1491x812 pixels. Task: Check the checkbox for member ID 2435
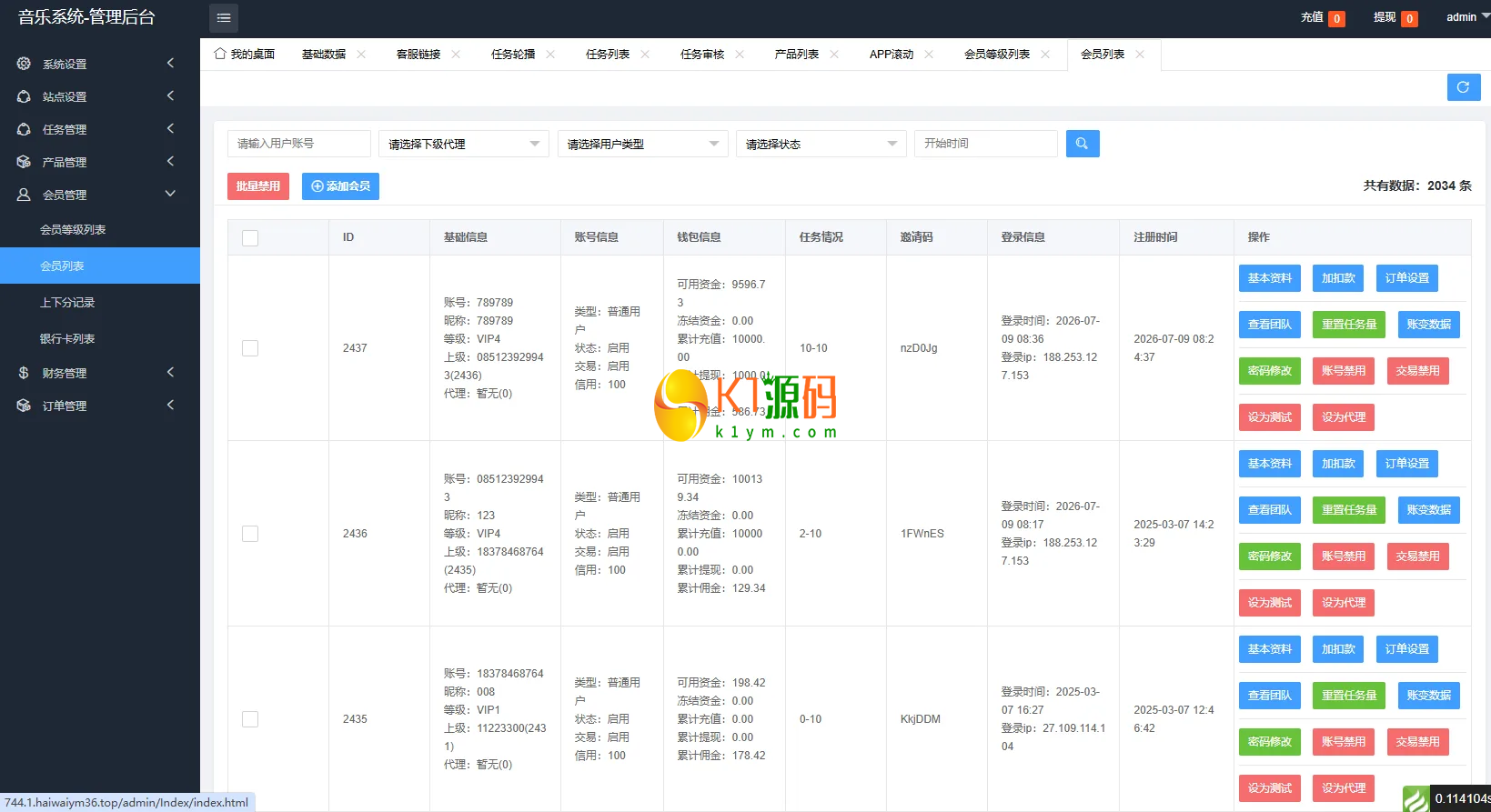[x=250, y=719]
